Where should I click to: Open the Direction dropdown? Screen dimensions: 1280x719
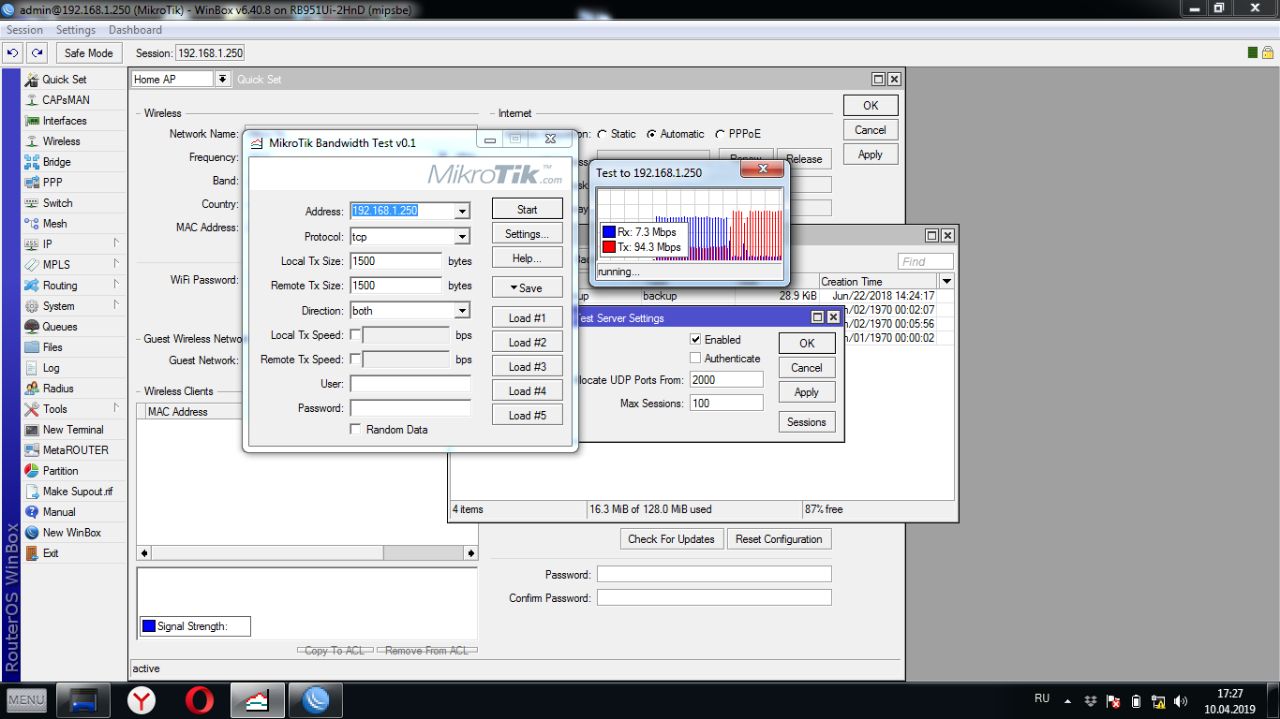tap(462, 311)
